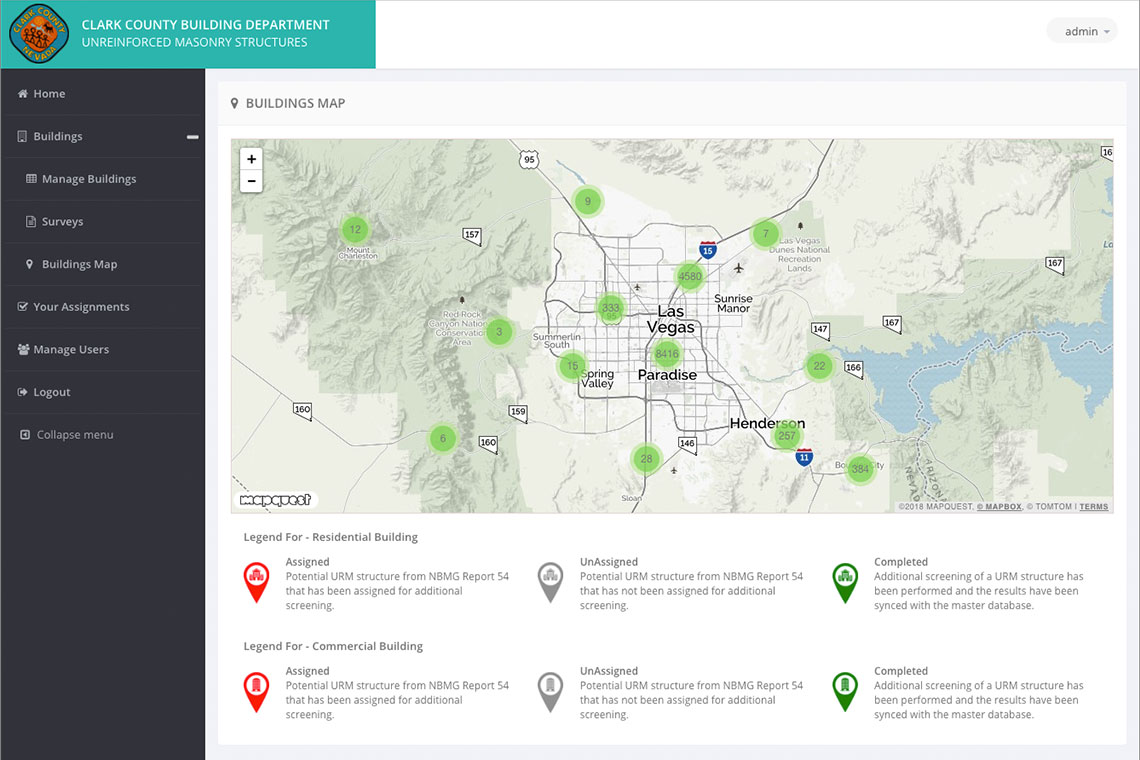Image resolution: width=1140 pixels, height=760 pixels.
Task: Click the cluster marker labeled 384
Action: tap(860, 469)
